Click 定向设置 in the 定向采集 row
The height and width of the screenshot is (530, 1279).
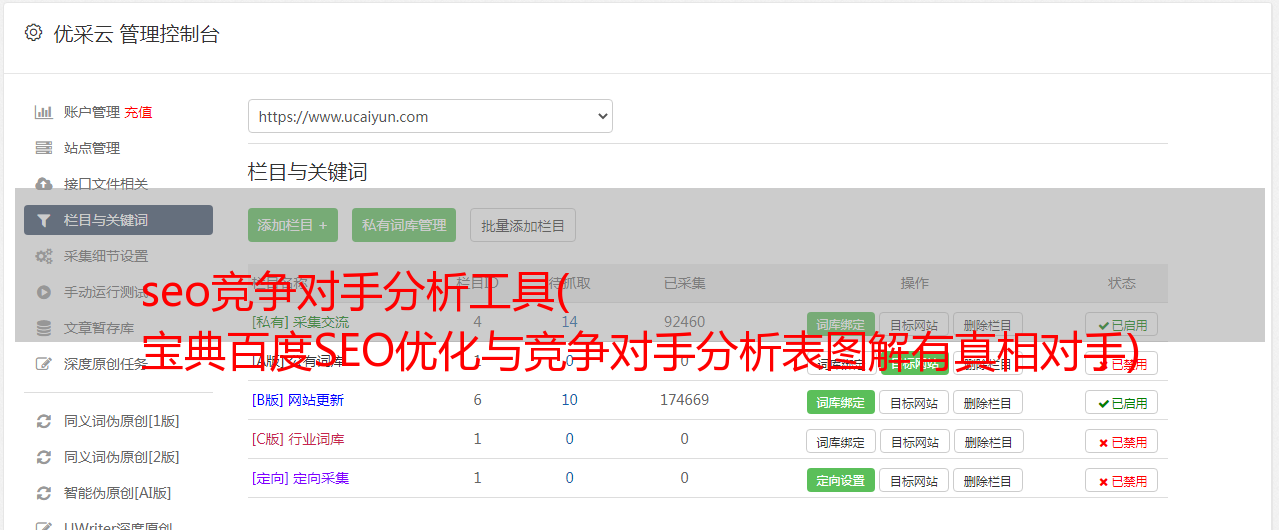pyautogui.click(x=841, y=480)
